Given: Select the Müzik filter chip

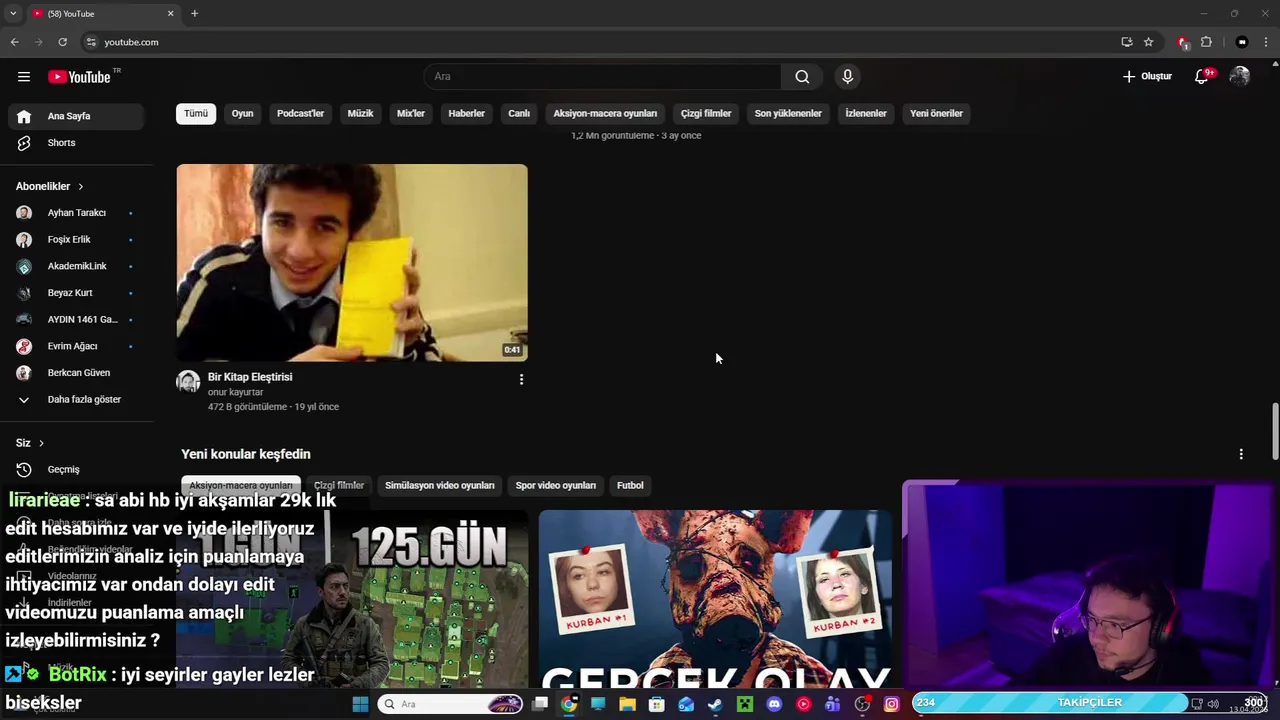Looking at the screenshot, I should (360, 113).
